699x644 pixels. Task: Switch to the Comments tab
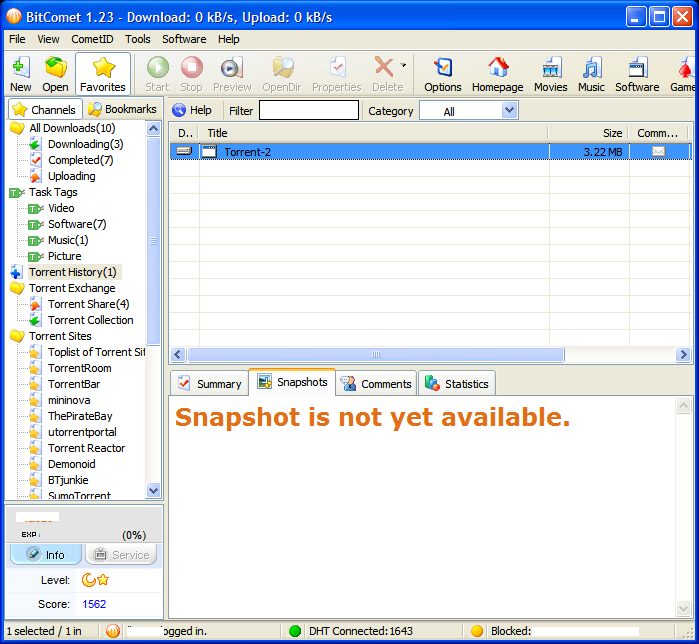pos(376,384)
